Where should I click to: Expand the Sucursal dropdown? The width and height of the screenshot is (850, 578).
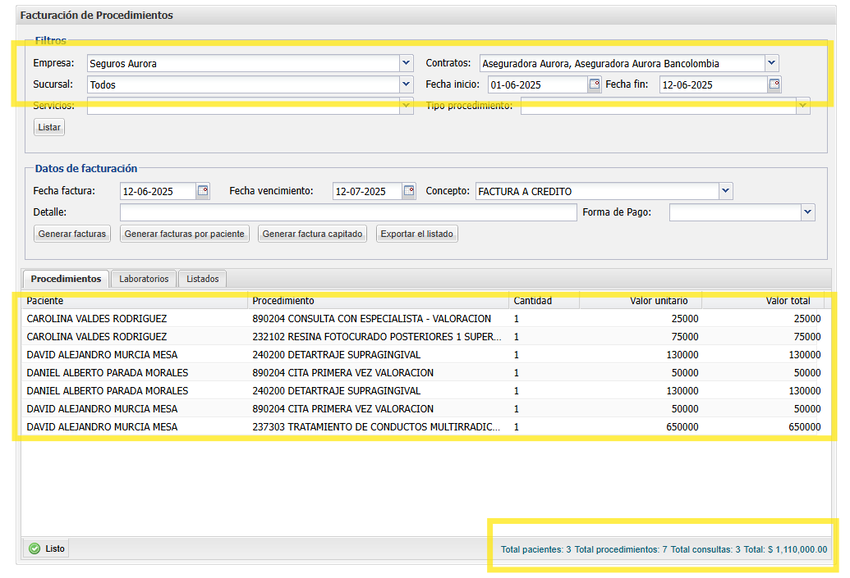(x=406, y=85)
